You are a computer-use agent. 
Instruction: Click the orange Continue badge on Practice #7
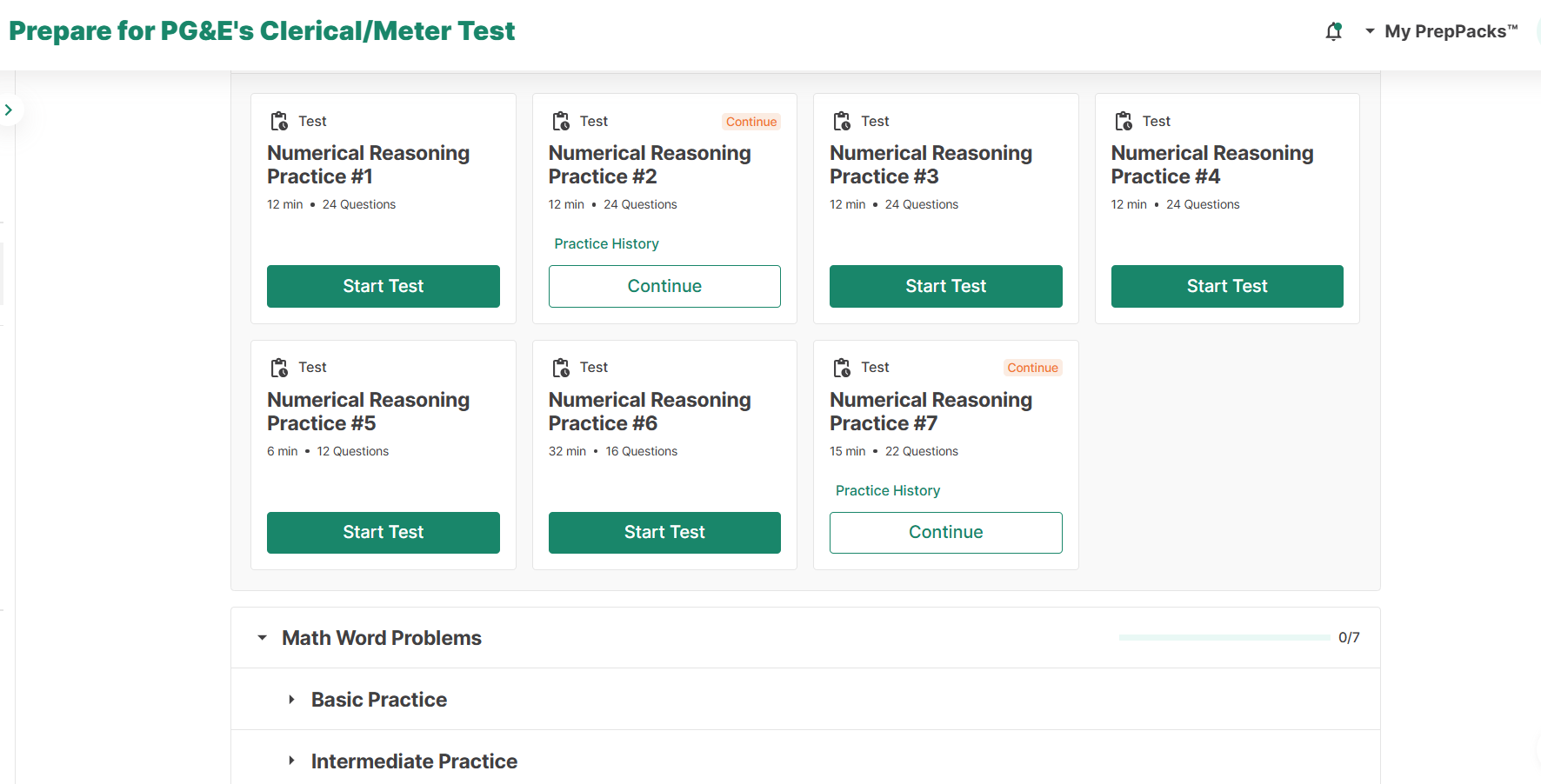tap(1032, 368)
